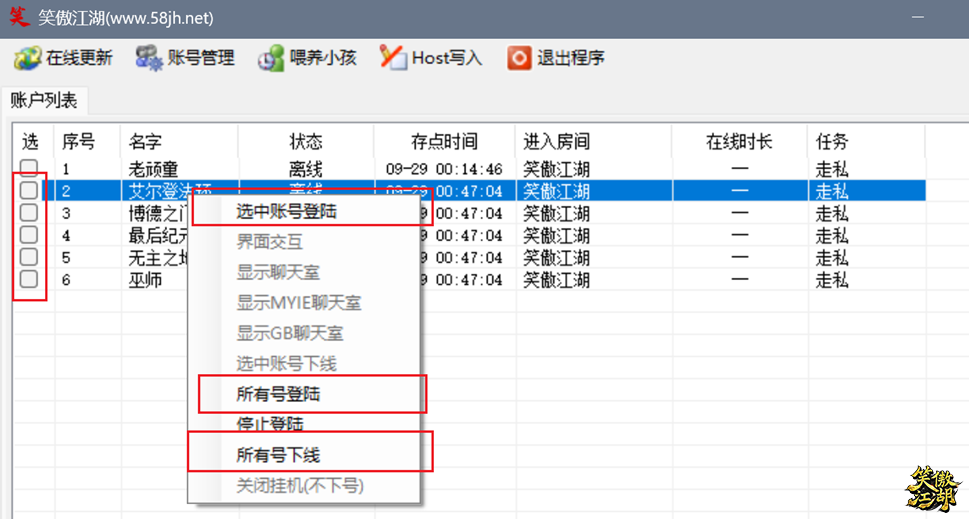Click the red 退出程序 icon
Viewport: 969px width, 519px height.
pos(518,58)
